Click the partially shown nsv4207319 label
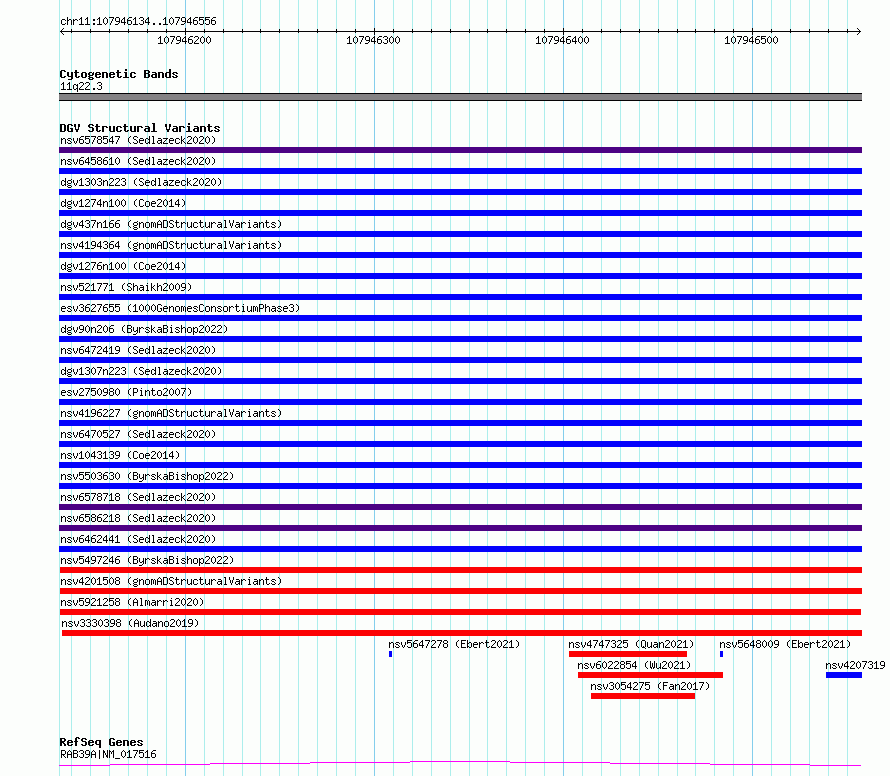 click(x=855, y=665)
